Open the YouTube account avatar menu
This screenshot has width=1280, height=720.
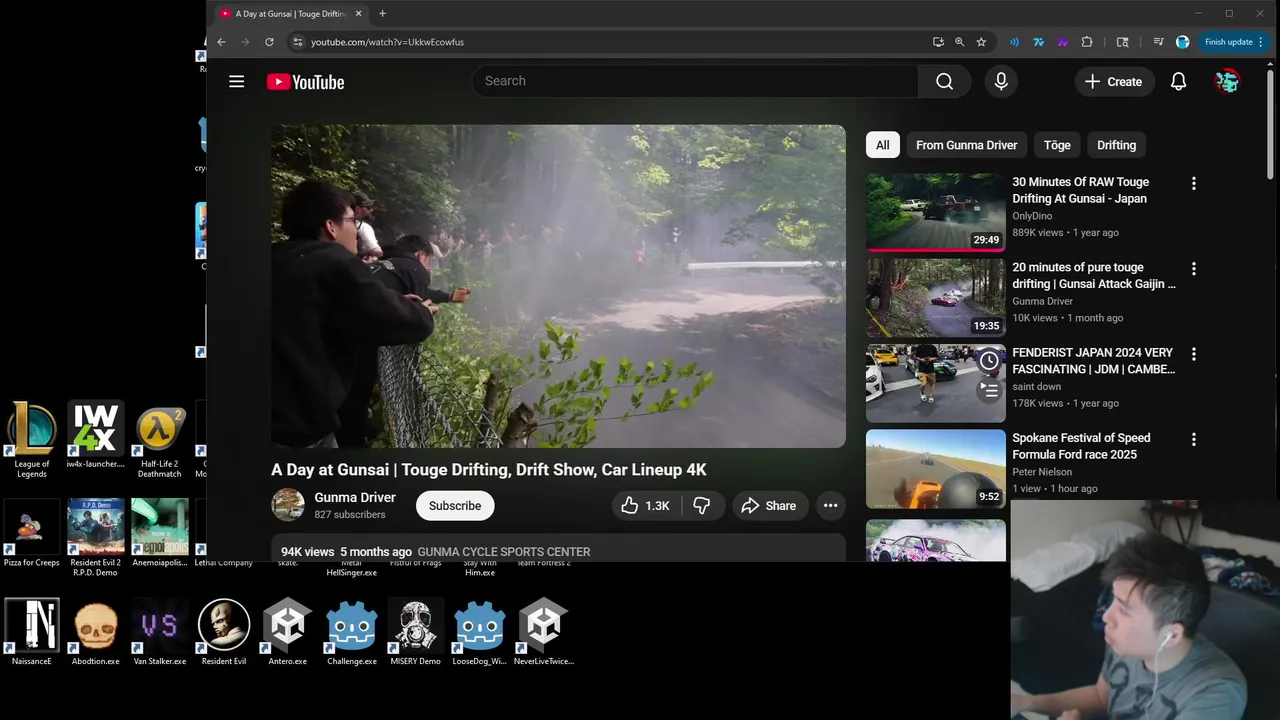click(x=1227, y=82)
